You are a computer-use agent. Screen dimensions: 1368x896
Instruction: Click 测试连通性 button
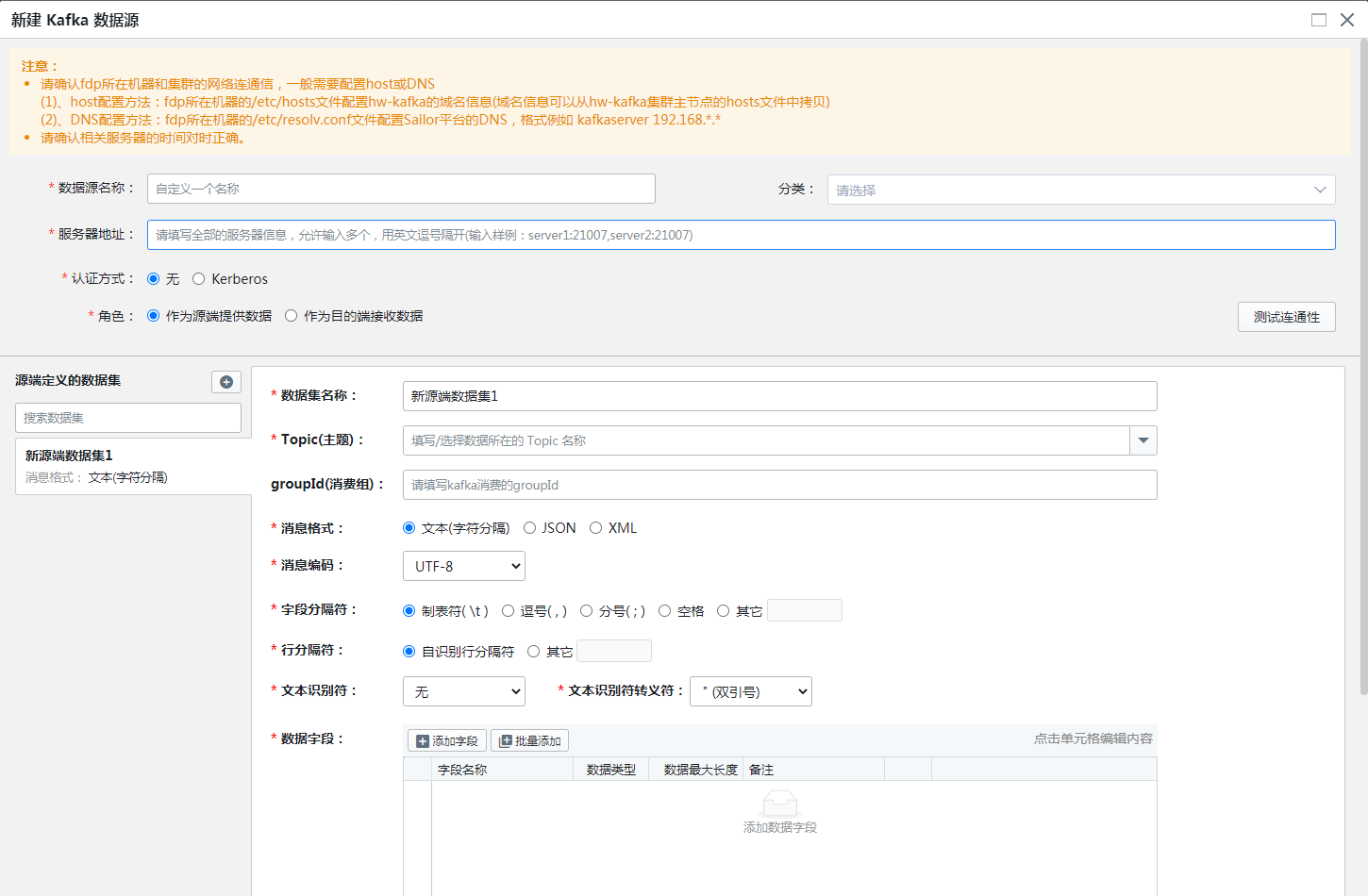click(1287, 317)
